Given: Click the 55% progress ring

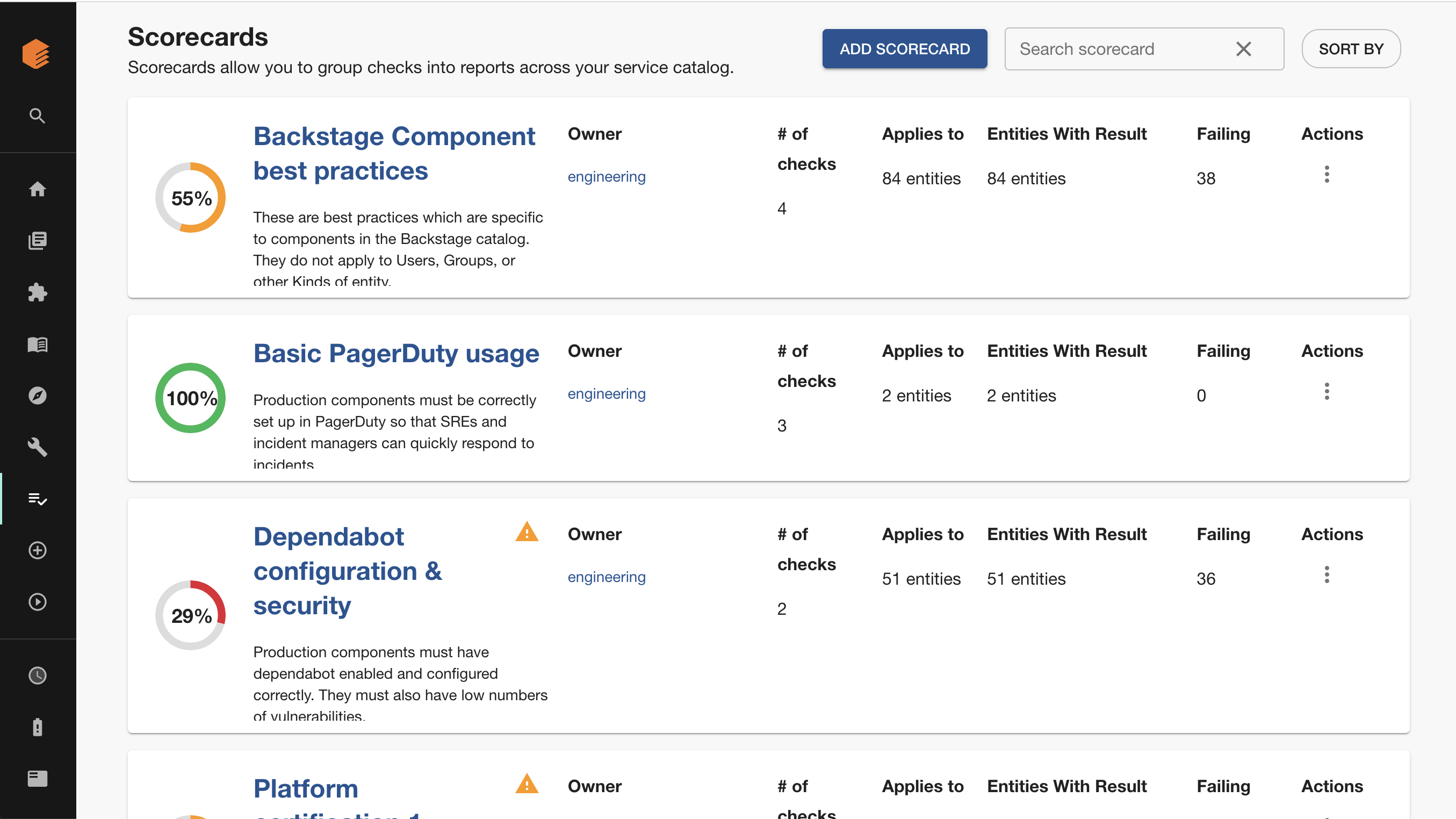Looking at the screenshot, I should click(x=191, y=198).
